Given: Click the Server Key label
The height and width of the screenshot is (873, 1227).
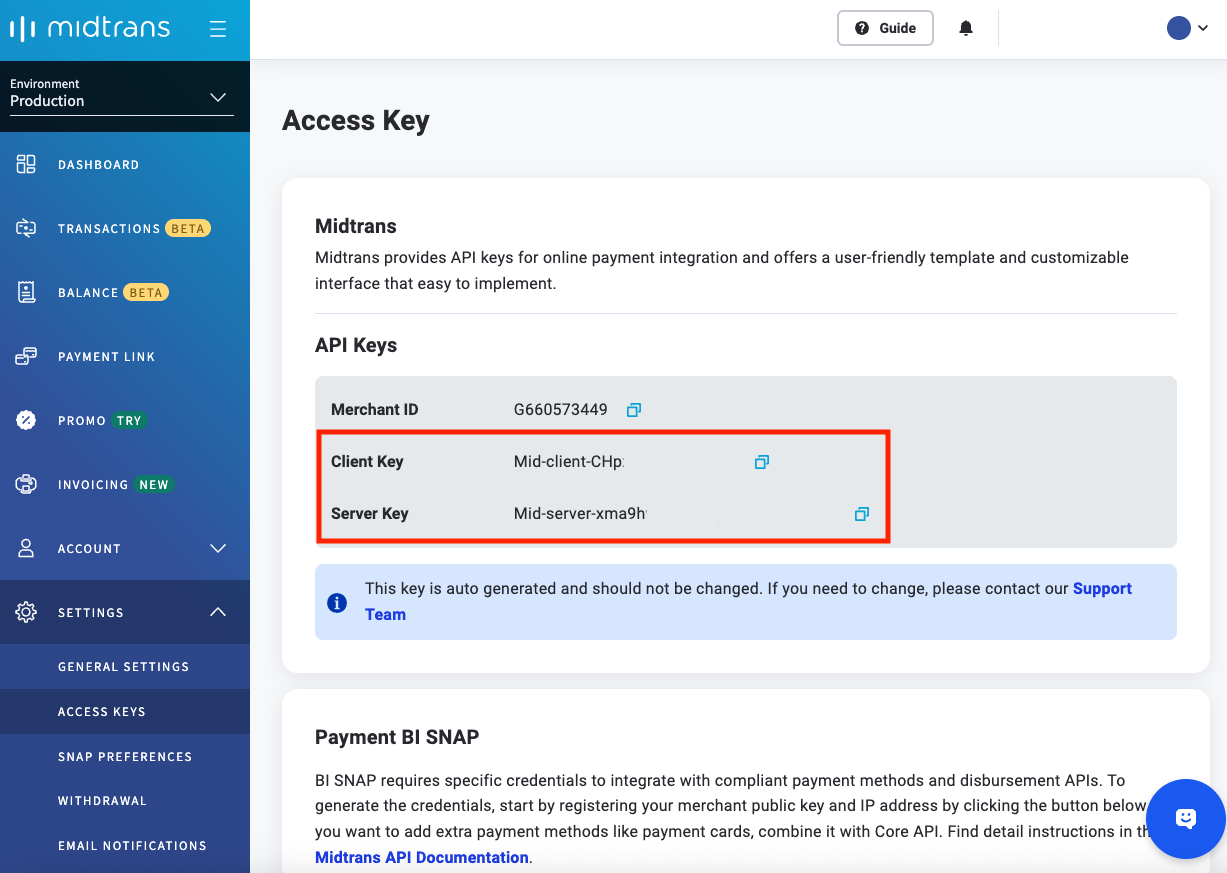Looking at the screenshot, I should (x=370, y=514).
